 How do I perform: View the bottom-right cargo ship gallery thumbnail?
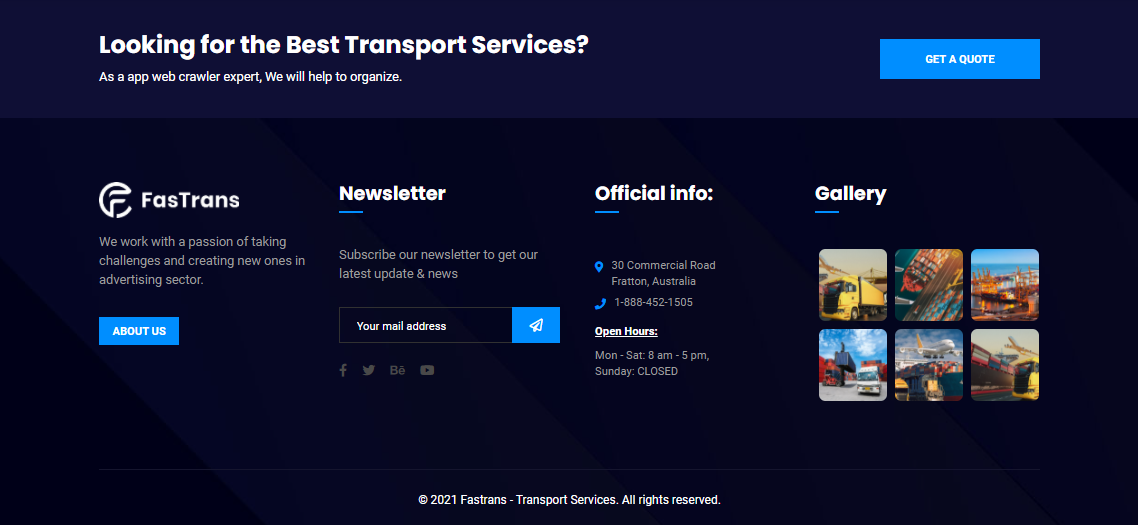click(1005, 365)
